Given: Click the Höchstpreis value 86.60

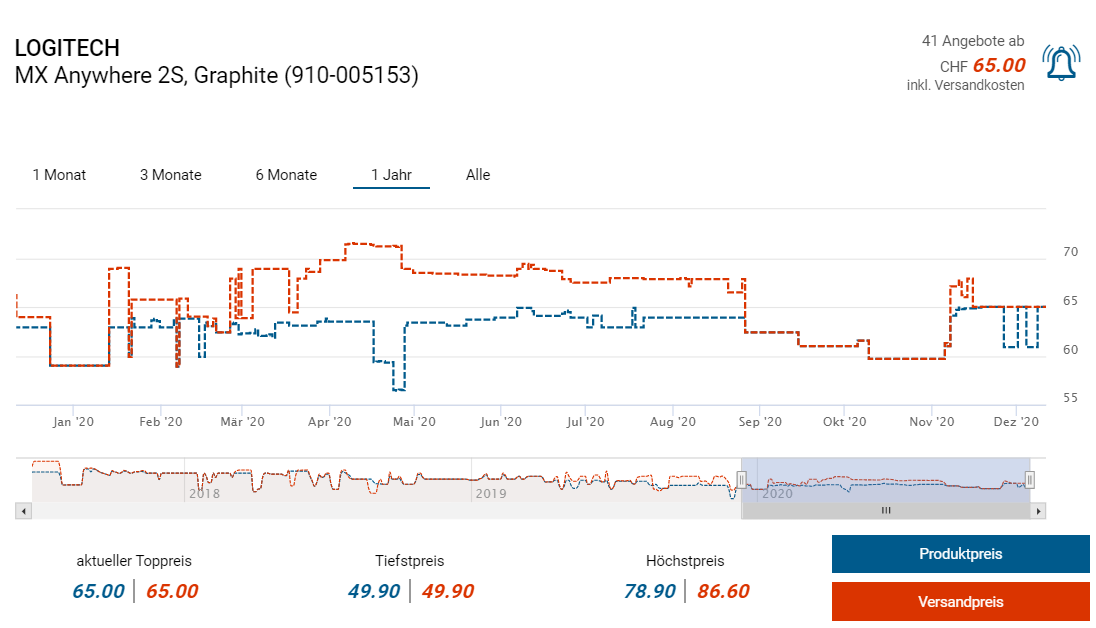Looking at the screenshot, I should pos(722,591).
